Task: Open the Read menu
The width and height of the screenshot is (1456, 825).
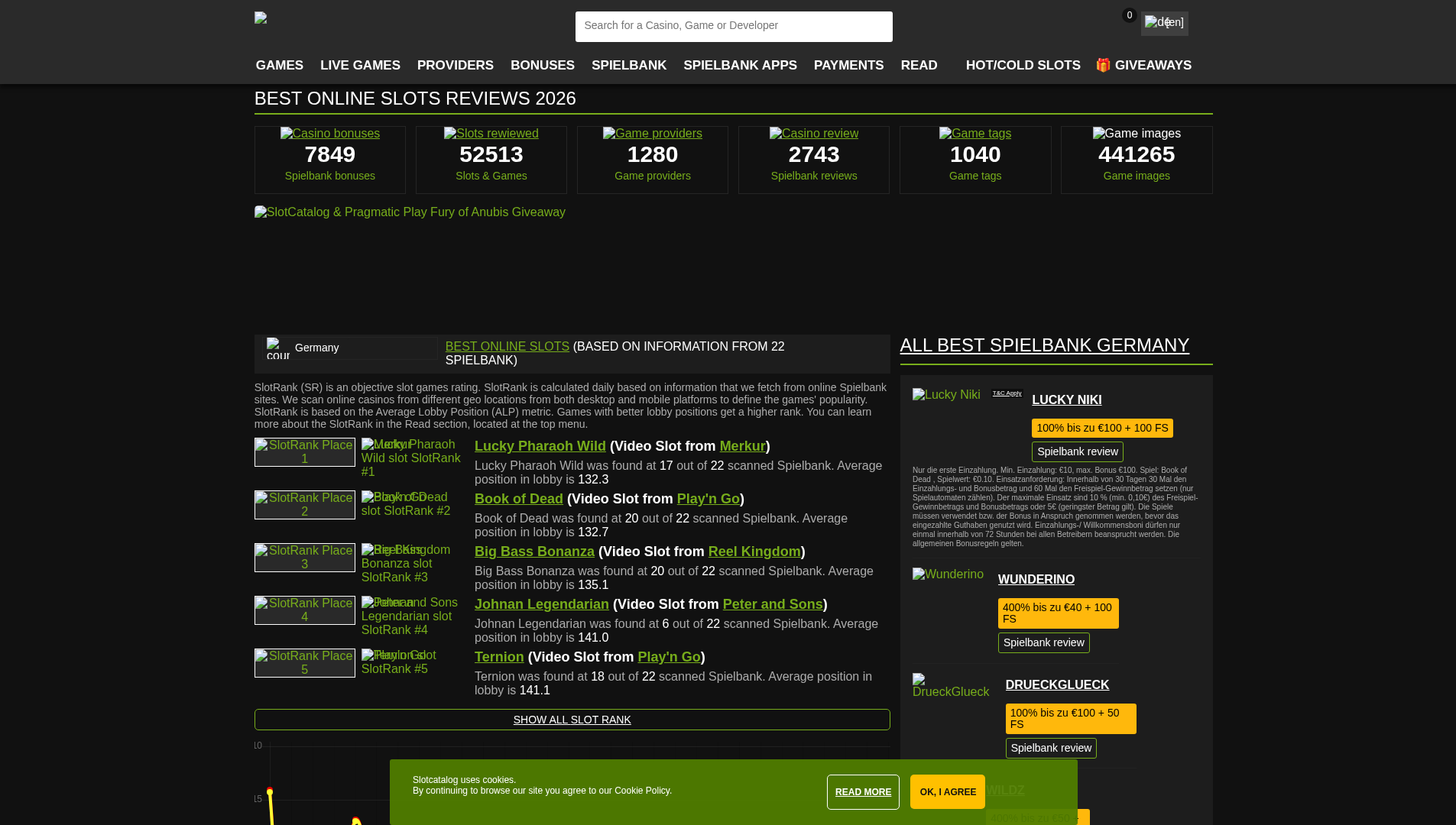Action: (919, 66)
